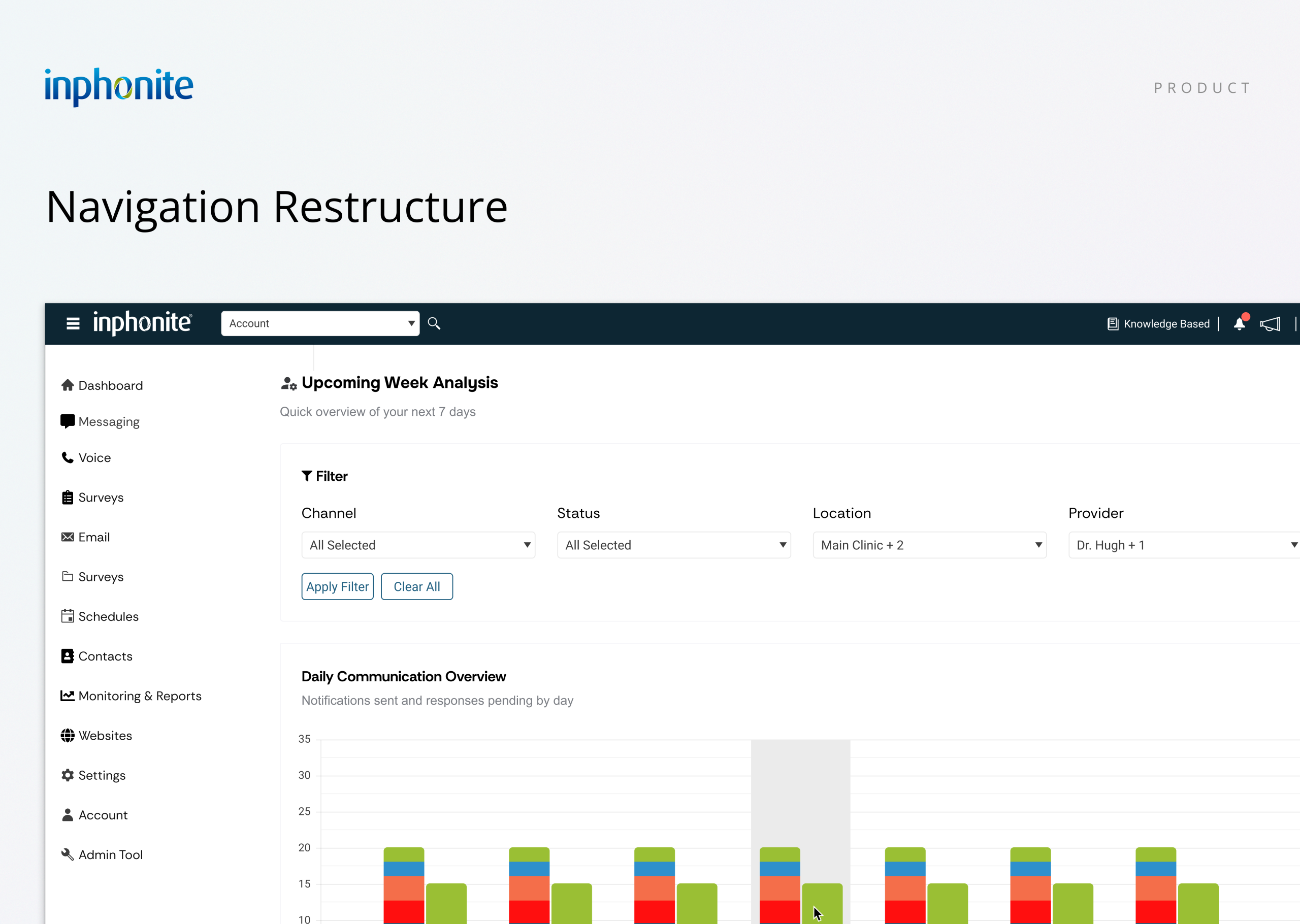Viewport: 1300px width, 924px height.
Task: Click the Websites globe icon
Action: coord(68,736)
